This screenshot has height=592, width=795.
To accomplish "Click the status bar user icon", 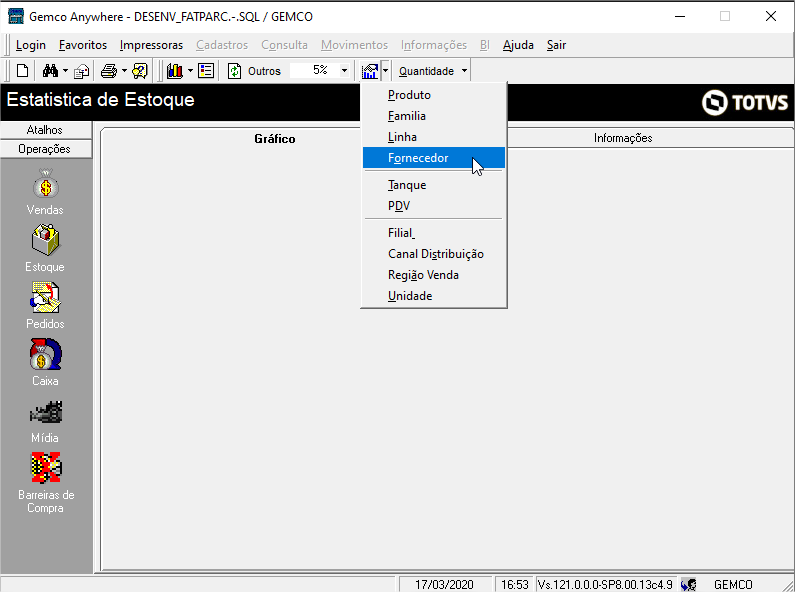I will coord(689,585).
